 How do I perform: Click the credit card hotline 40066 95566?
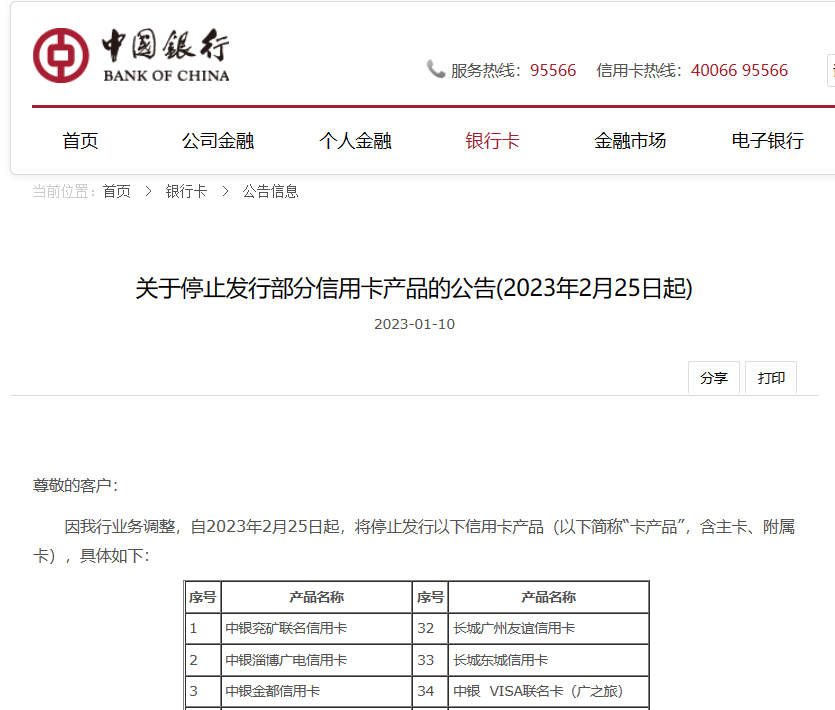(x=739, y=70)
